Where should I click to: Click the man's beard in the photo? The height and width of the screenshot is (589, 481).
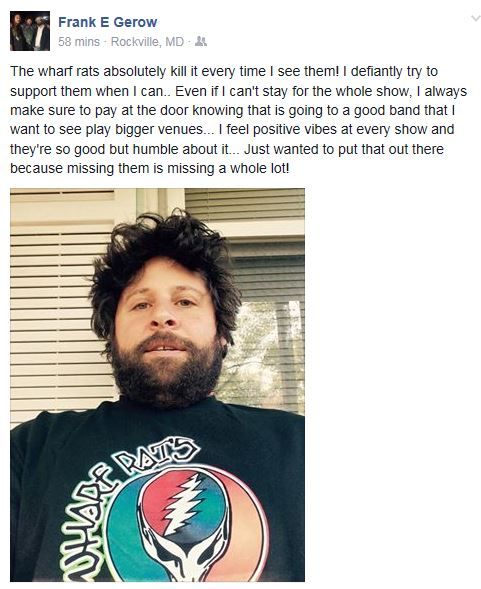pos(165,376)
